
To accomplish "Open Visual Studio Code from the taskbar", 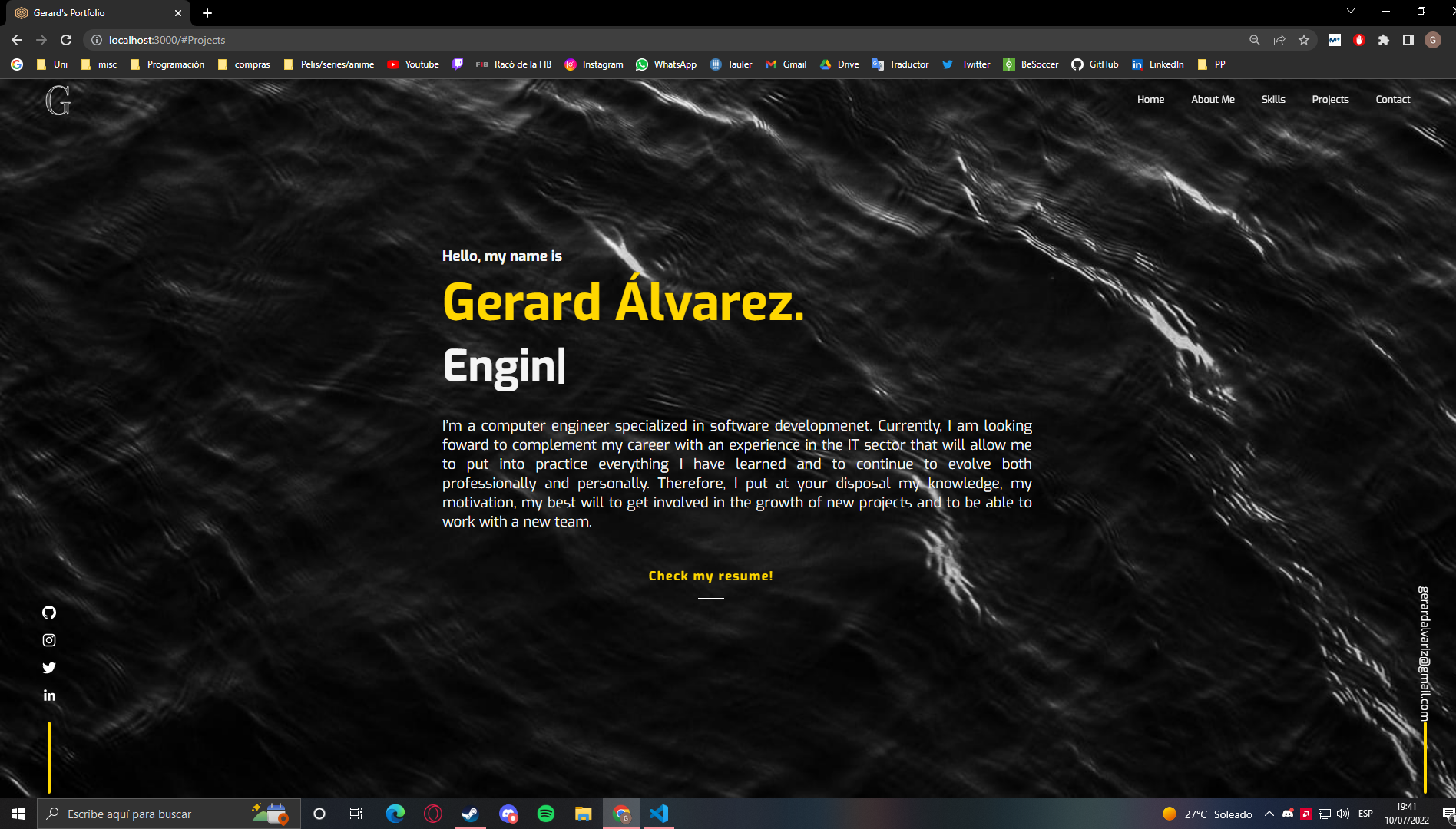I will (x=659, y=814).
